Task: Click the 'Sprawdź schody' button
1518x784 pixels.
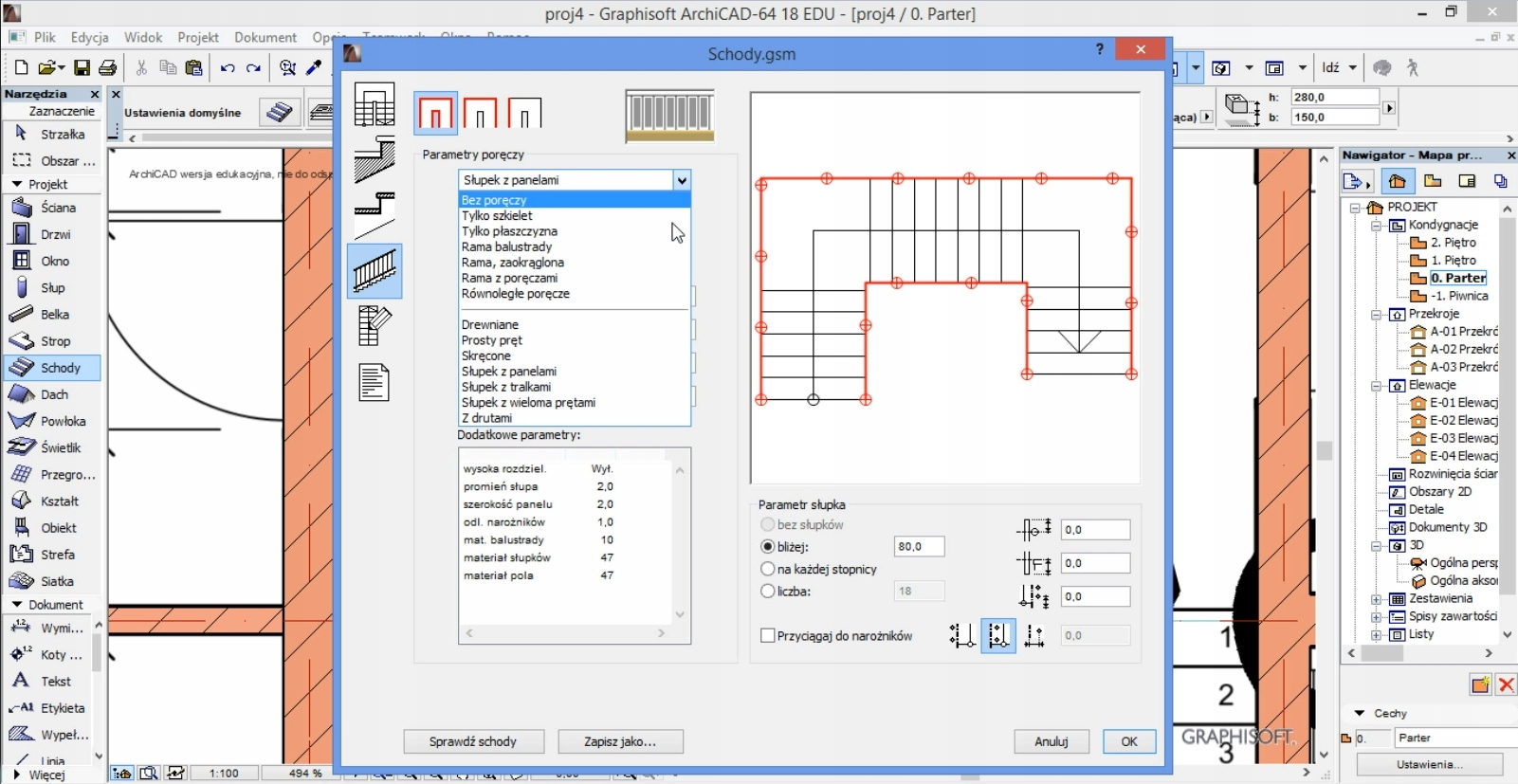Action: (473, 741)
